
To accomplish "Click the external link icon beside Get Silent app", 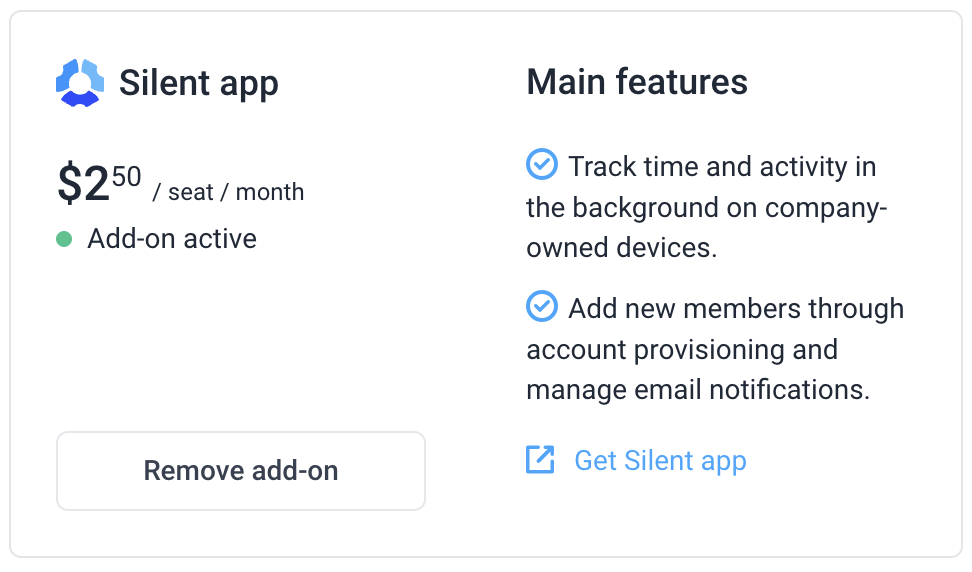I will coord(540,460).
